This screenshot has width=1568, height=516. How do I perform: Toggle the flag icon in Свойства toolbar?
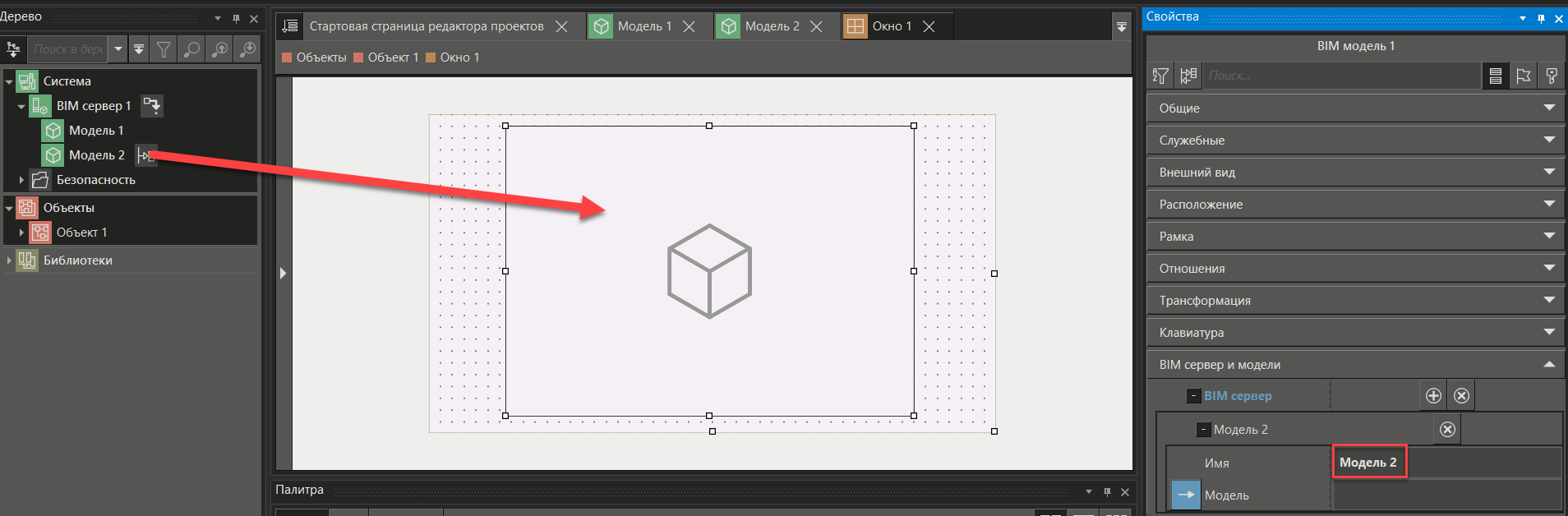coord(1524,76)
